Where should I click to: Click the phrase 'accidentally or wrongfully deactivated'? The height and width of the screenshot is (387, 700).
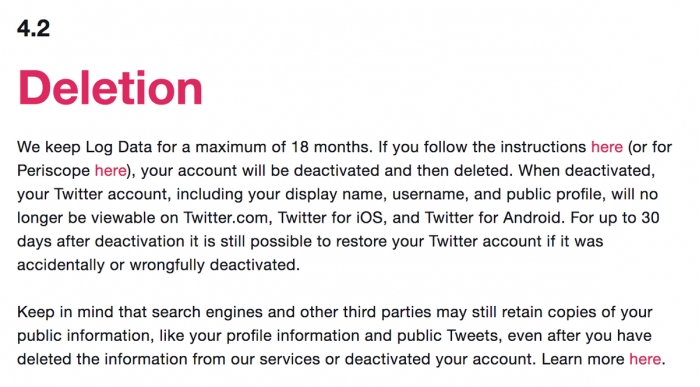pos(156,265)
